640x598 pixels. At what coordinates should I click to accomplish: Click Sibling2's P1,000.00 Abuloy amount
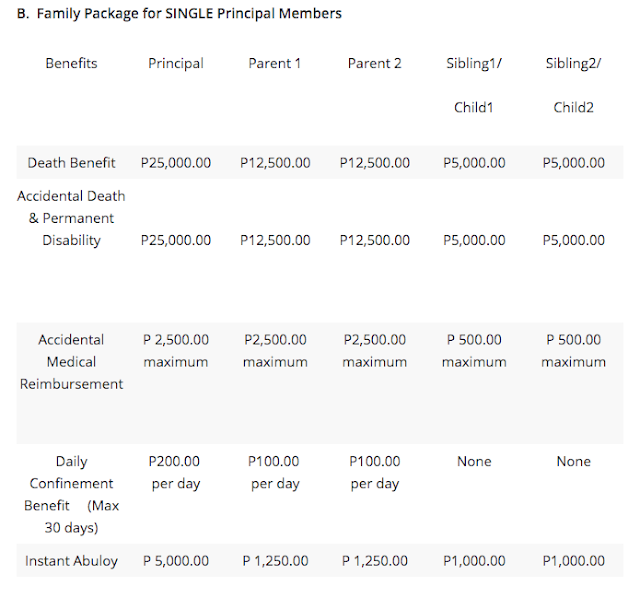[x=573, y=561]
